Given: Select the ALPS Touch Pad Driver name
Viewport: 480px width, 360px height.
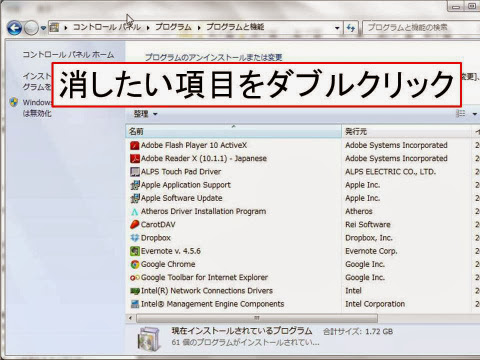Looking at the screenshot, I should tap(181, 172).
